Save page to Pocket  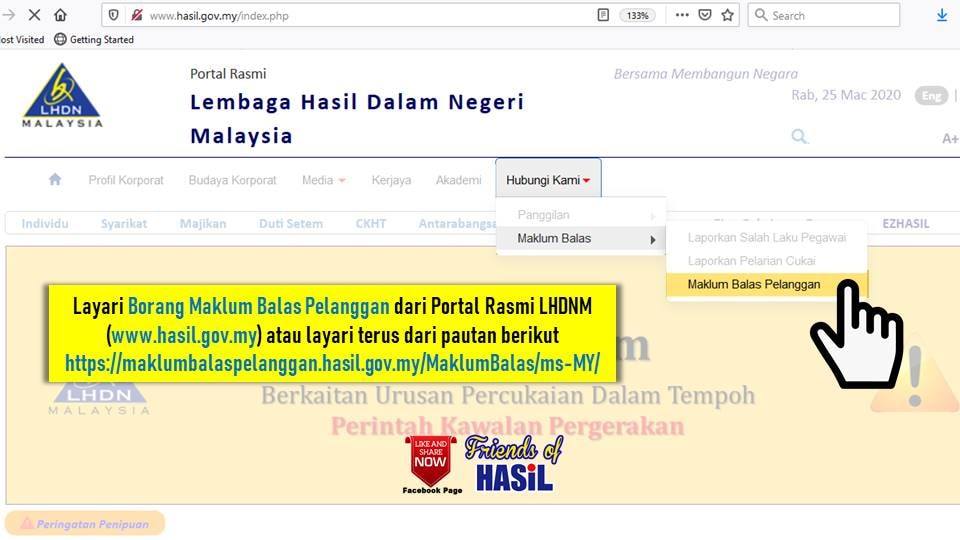coord(705,15)
